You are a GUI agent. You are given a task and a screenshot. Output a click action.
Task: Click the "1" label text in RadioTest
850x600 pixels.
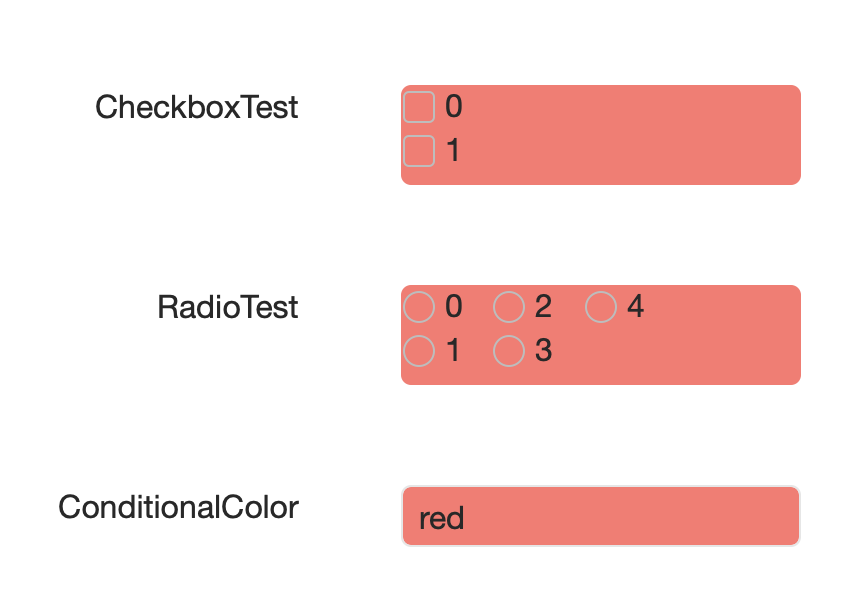[454, 351]
